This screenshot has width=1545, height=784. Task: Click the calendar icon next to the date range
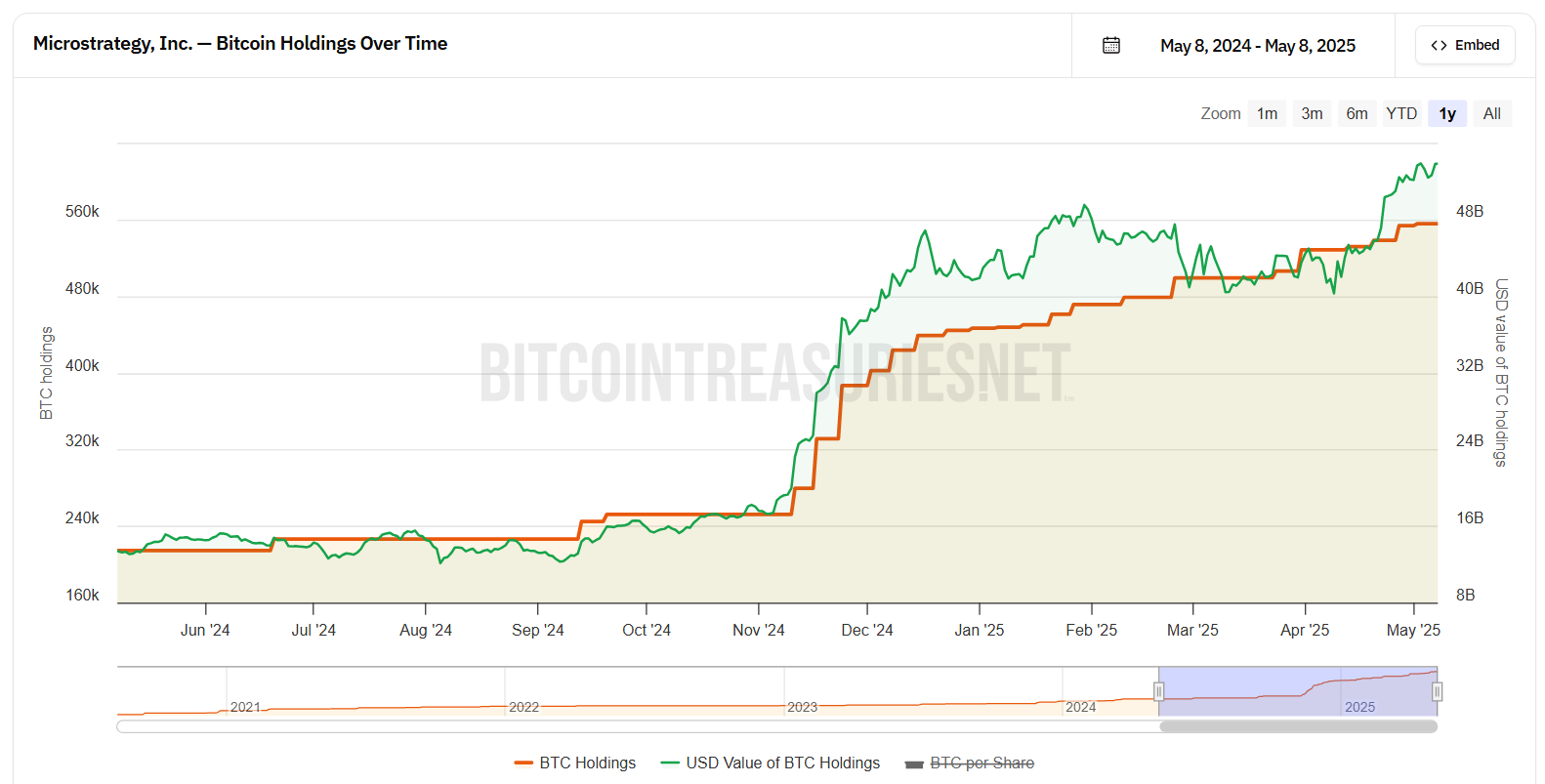coord(1110,45)
